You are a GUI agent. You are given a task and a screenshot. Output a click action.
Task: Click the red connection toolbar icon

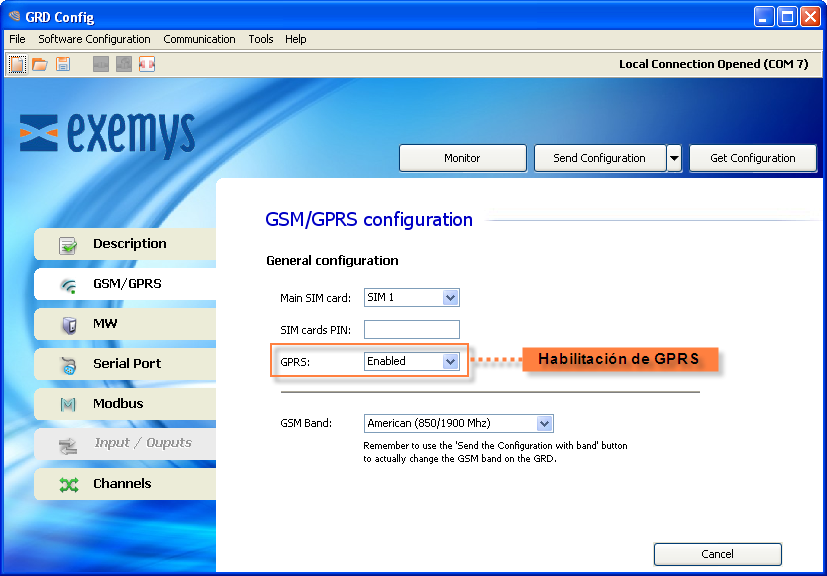[x=147, y=64]
